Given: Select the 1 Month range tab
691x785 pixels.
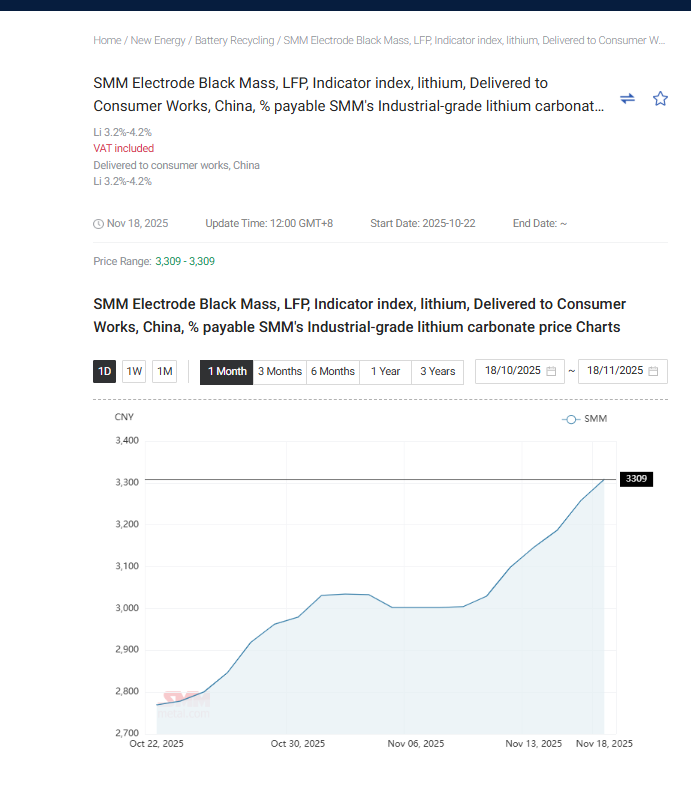Looking at the screenshot, I should pyautogui.click(x=227, y=372).
